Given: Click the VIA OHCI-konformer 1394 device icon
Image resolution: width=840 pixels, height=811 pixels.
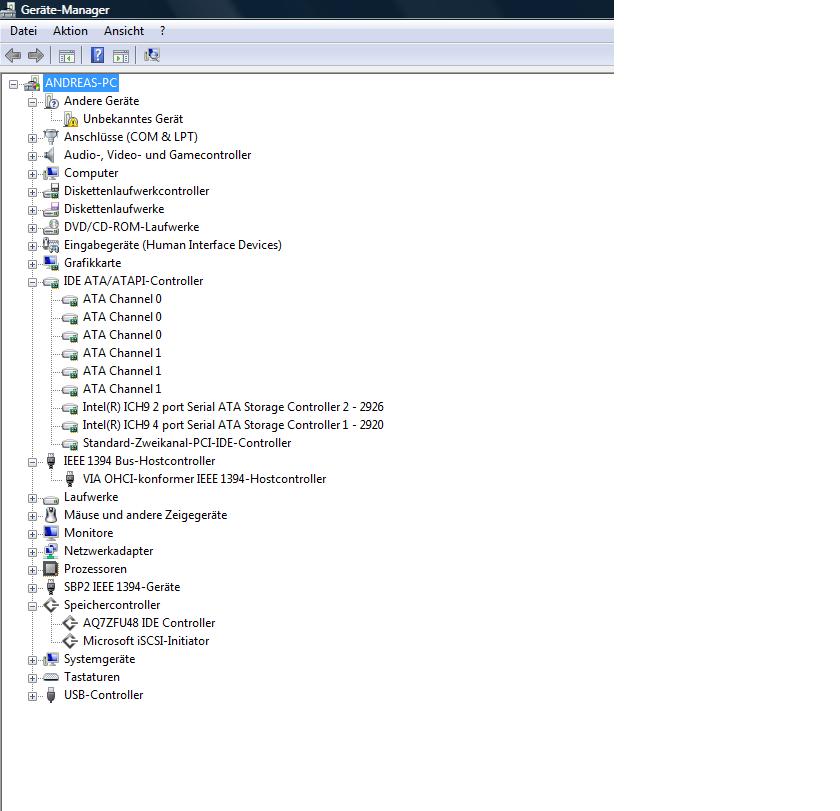Looking at the screenshot, I should click(70, 479).
